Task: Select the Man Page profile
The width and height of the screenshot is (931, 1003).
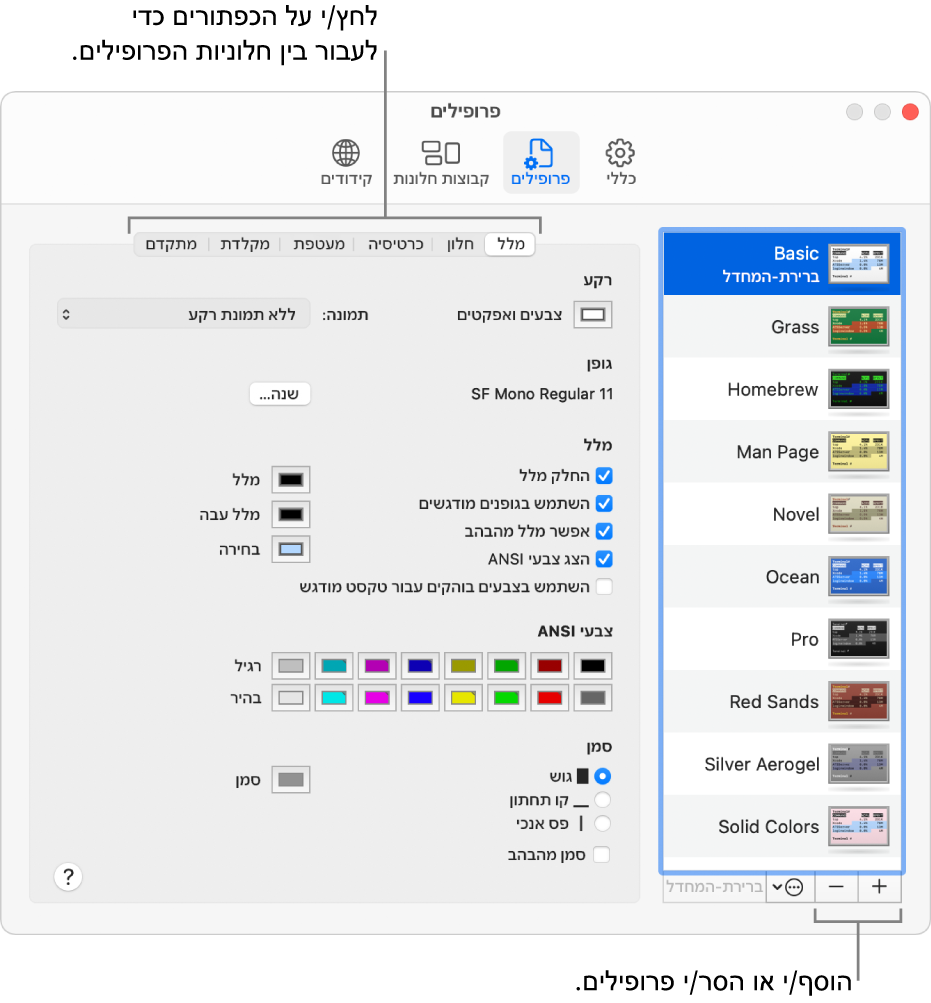Action: [x=782, y=452]
